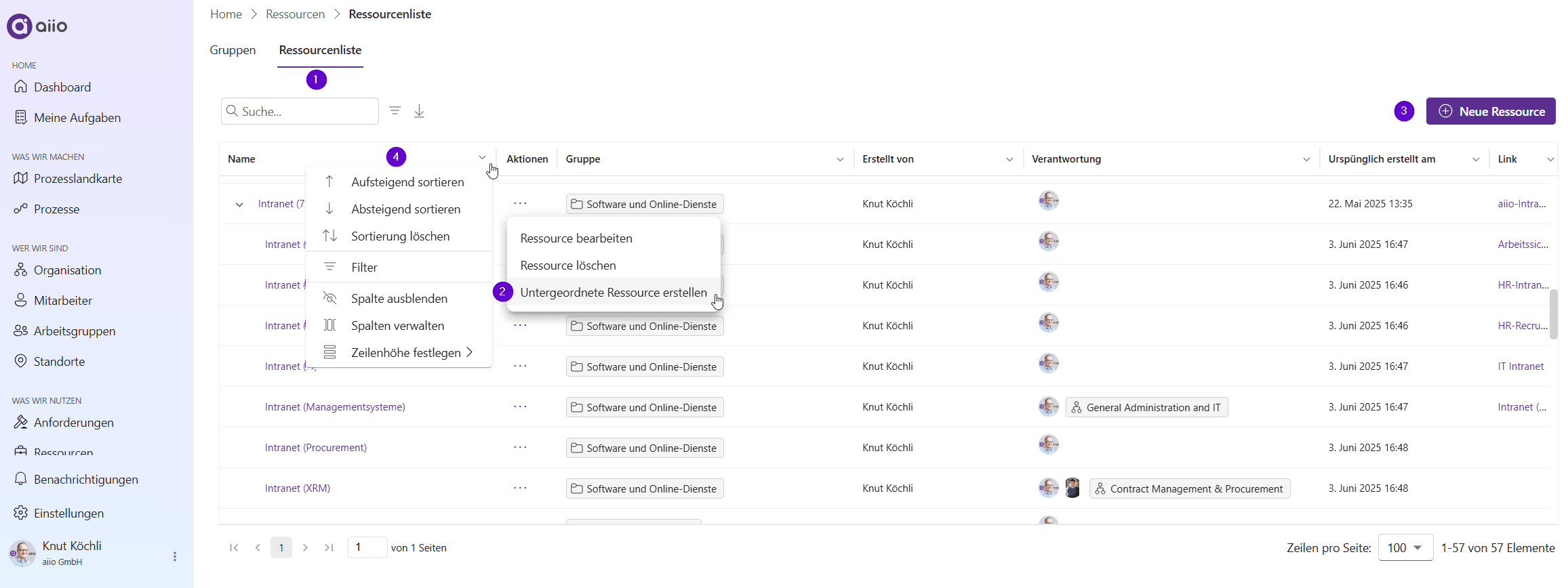The image size is (1568, 588).
Task: Open the Name column menu chevron
Action: point(482,159)
